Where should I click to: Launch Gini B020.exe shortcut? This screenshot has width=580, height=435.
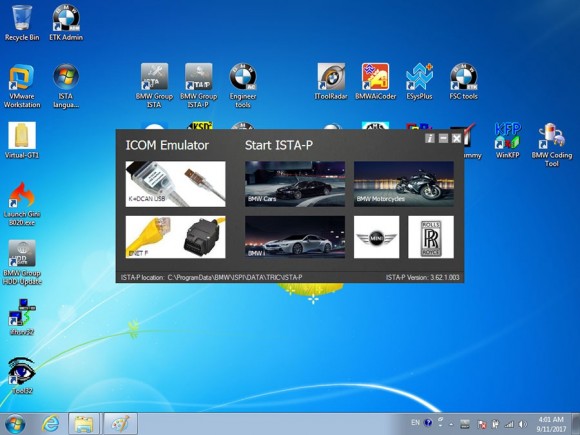(22, 203)
